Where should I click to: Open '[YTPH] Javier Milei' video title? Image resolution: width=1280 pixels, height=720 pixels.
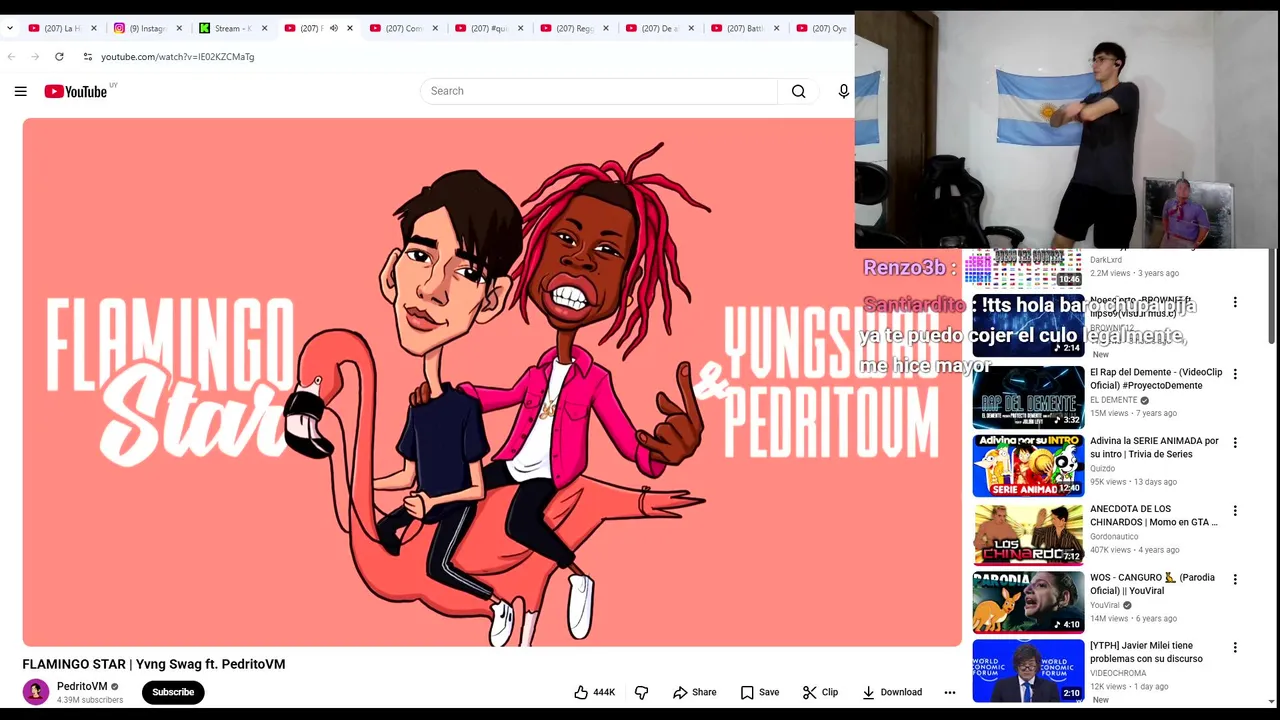click(1146, 652)
